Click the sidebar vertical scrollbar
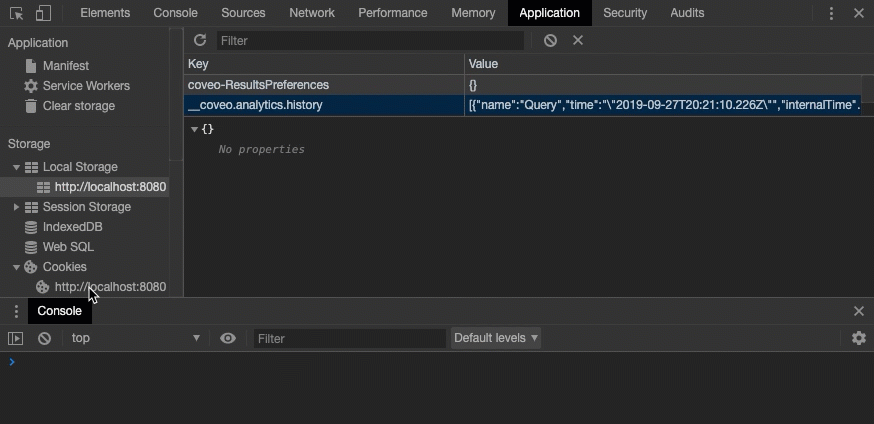874x424 pixels. tap(176, 95)
